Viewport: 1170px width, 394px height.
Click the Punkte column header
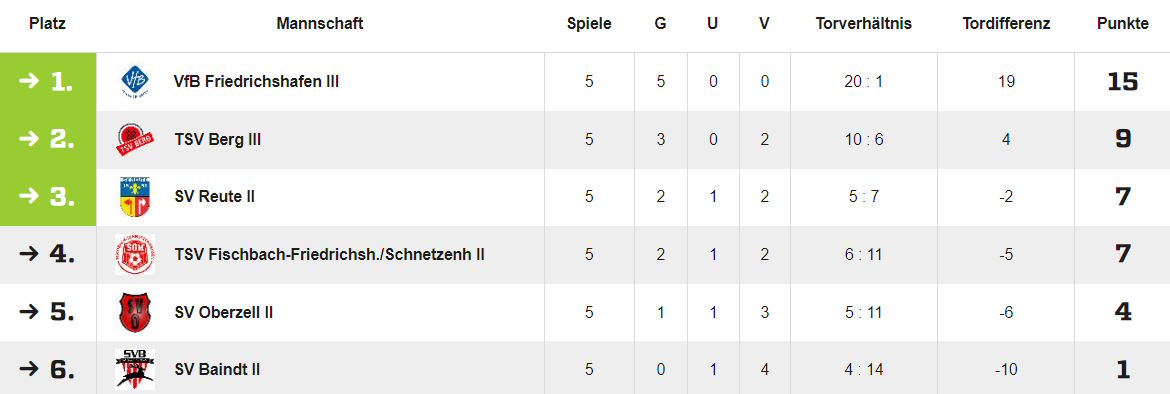1122,24
